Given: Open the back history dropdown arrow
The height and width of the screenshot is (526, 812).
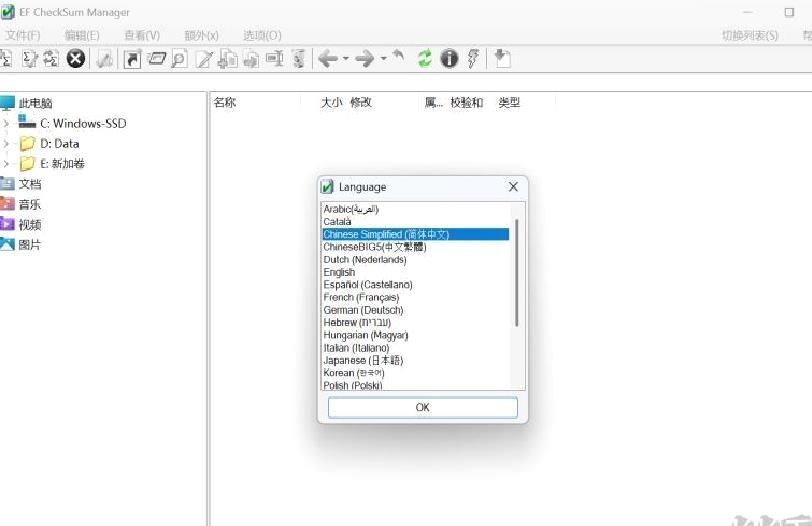Looking at the screenshot, I should point(345,59).
